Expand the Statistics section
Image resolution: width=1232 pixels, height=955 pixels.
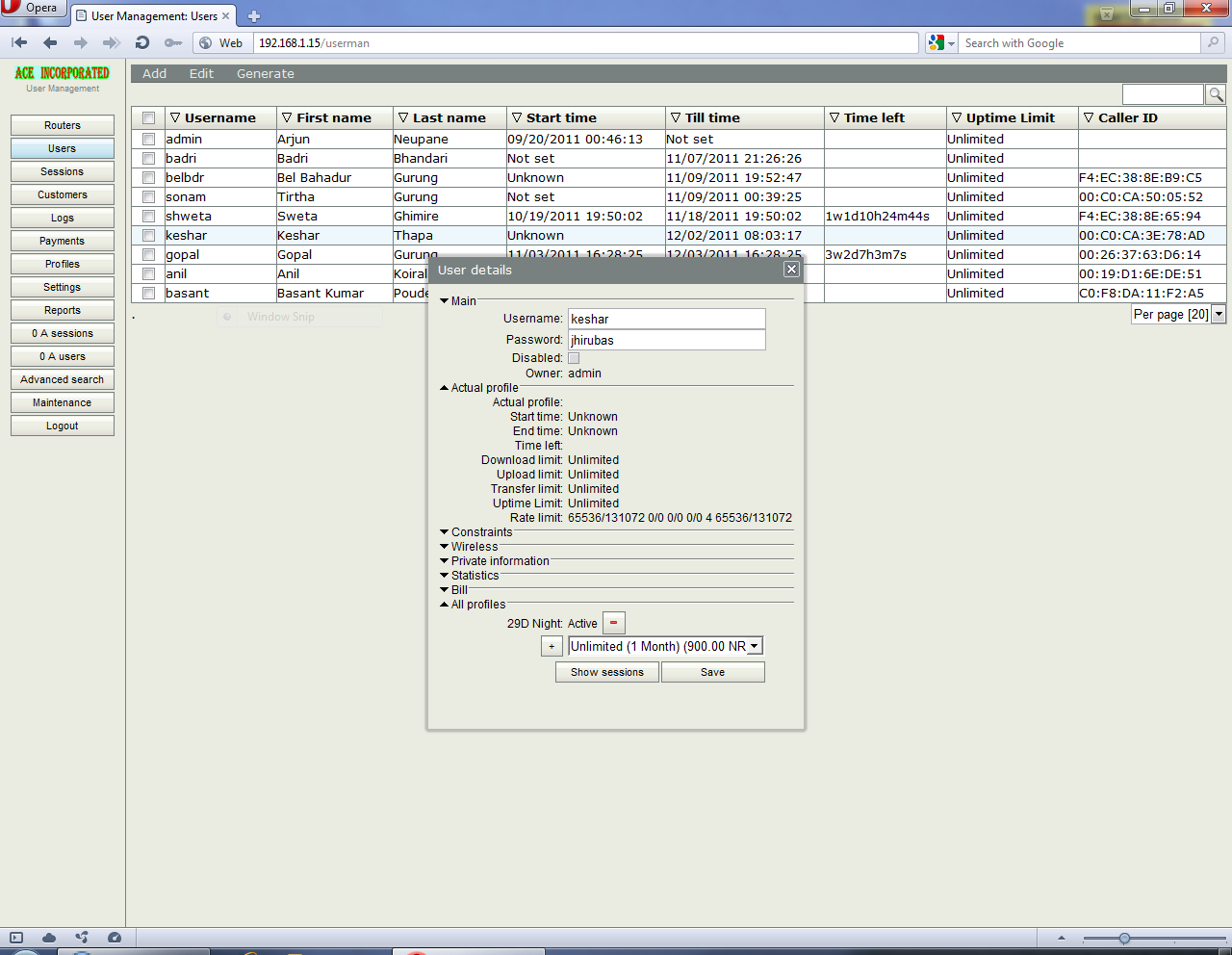(470, 576)
